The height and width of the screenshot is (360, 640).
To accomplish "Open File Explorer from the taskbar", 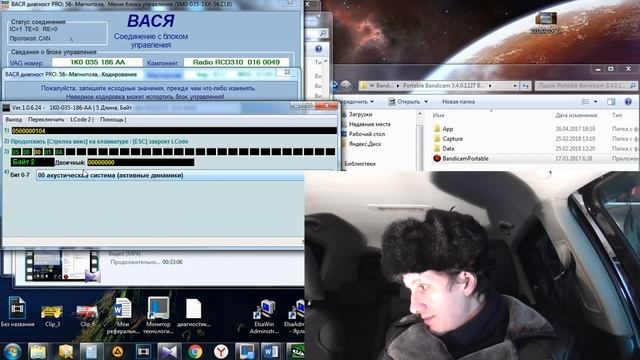I will point(38,351).
